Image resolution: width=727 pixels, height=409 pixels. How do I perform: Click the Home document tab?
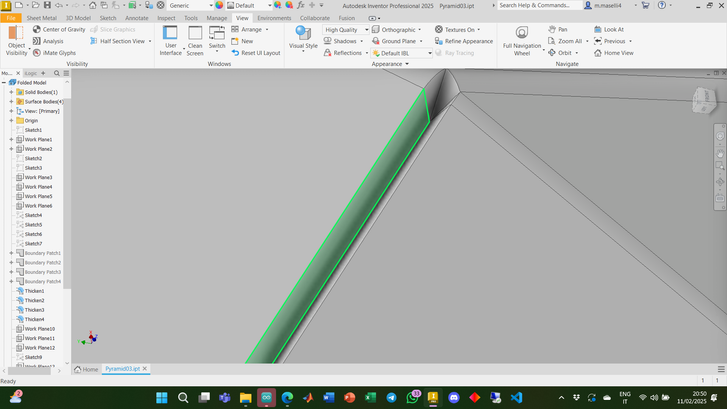[86, 369]
